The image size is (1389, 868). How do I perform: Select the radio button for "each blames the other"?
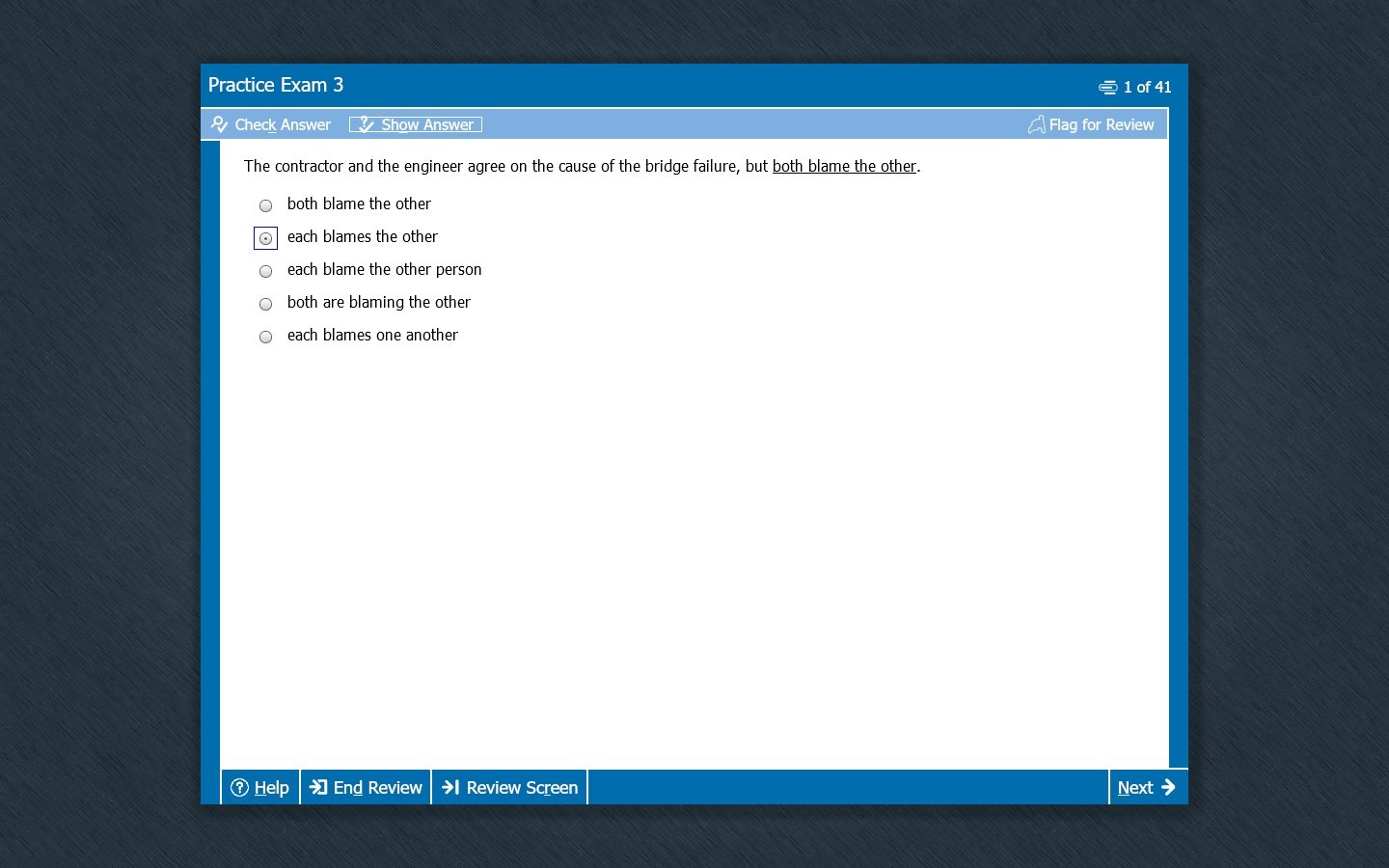265,238
